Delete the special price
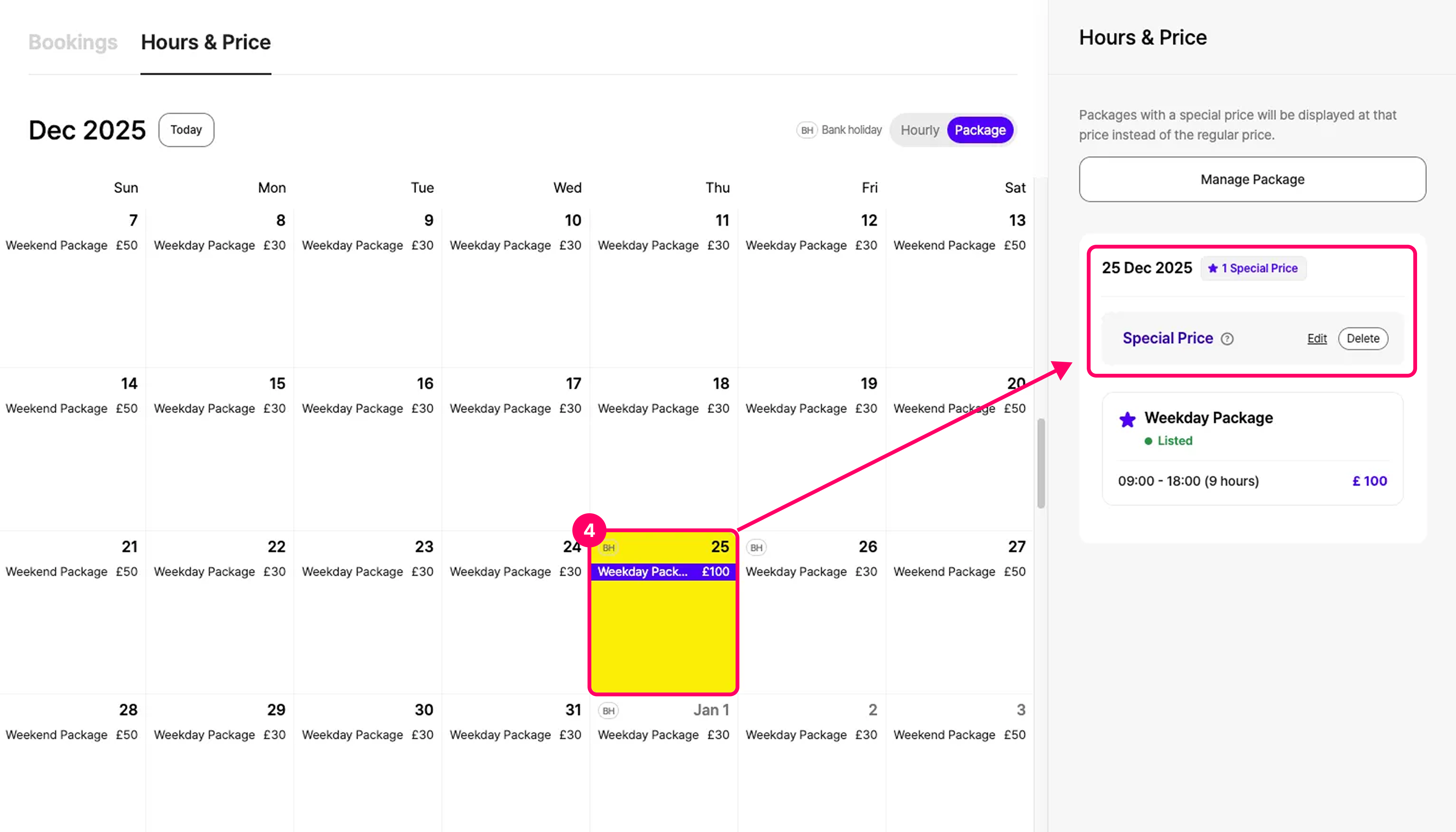Screen dimensions: 1456x832 coord(1362,339)
